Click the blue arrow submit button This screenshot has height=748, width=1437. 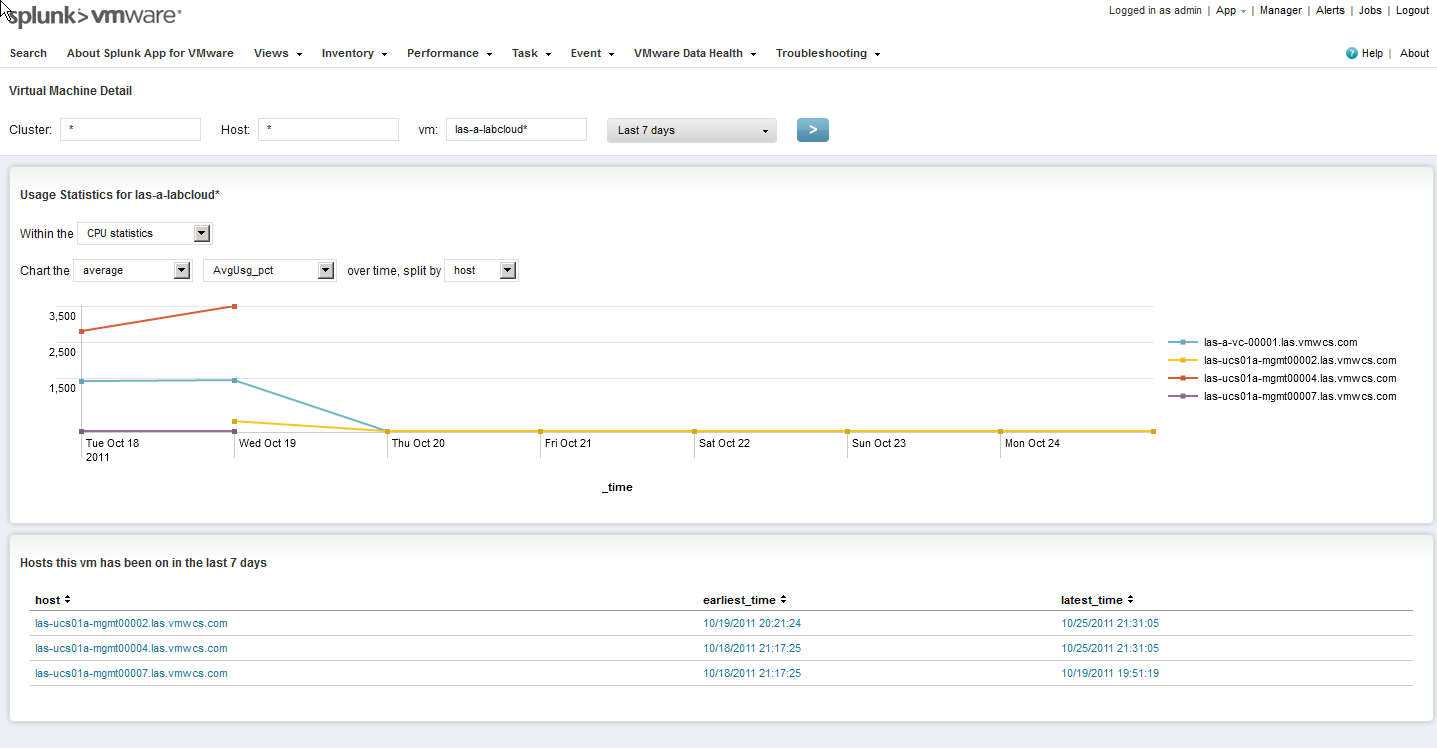[813, 130]
